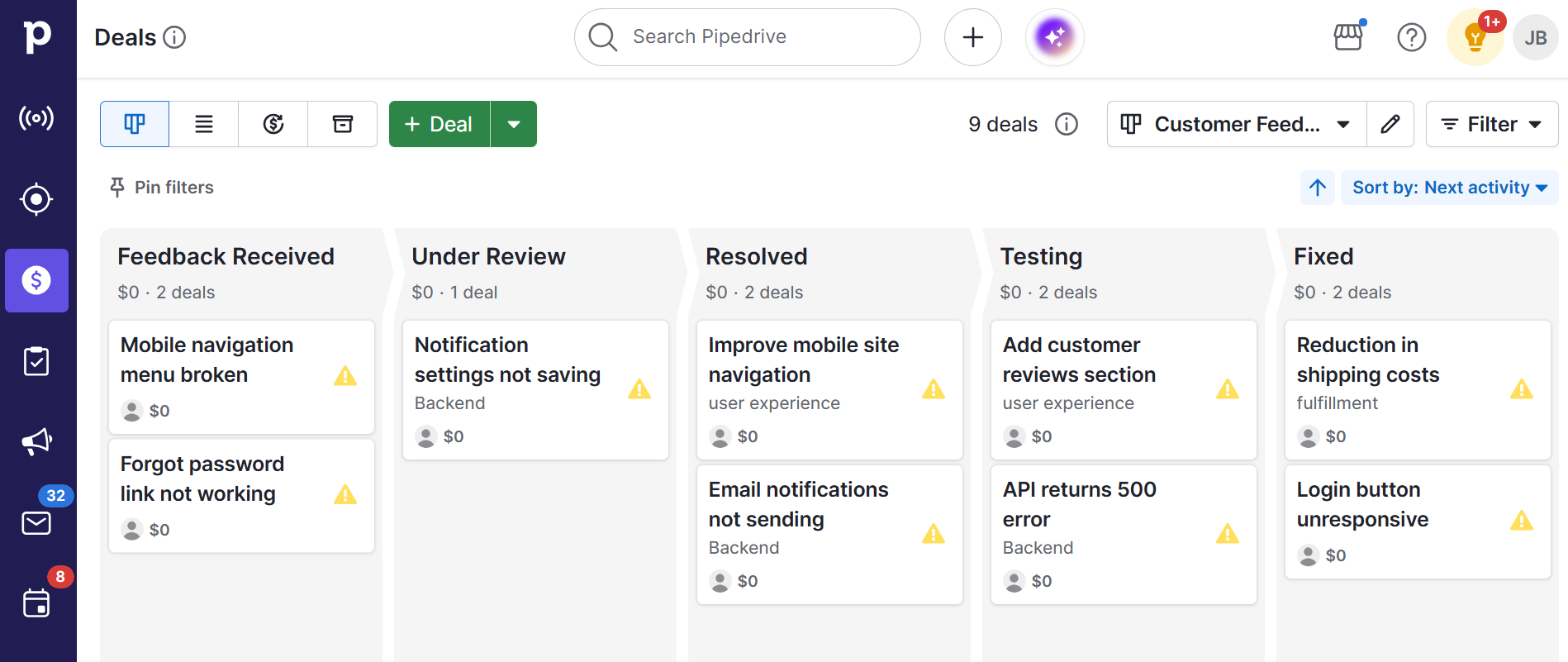This screenshot has height=662, width=1568.
Task: Click the AI assistant sparkle icon
Action: 1054,37
